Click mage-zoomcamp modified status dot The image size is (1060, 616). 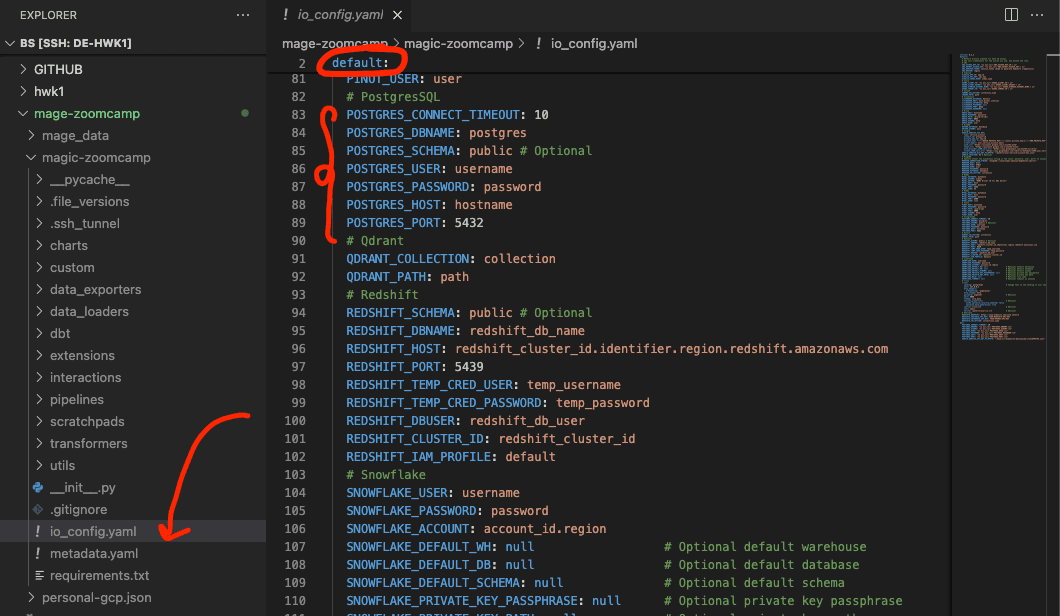245,113
